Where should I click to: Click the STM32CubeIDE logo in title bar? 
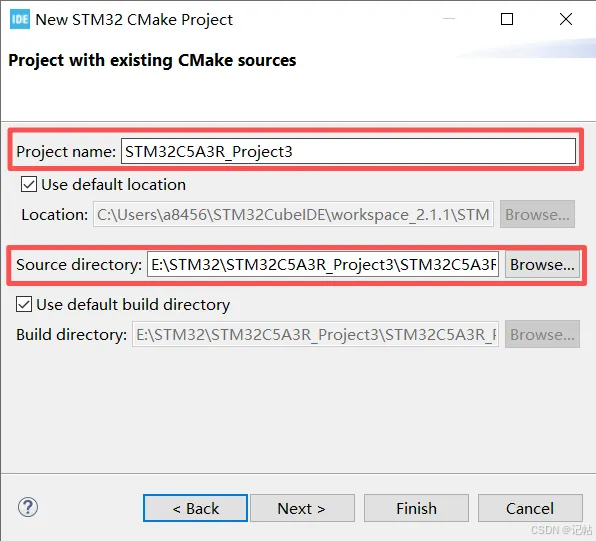click(x=20, y=19)
